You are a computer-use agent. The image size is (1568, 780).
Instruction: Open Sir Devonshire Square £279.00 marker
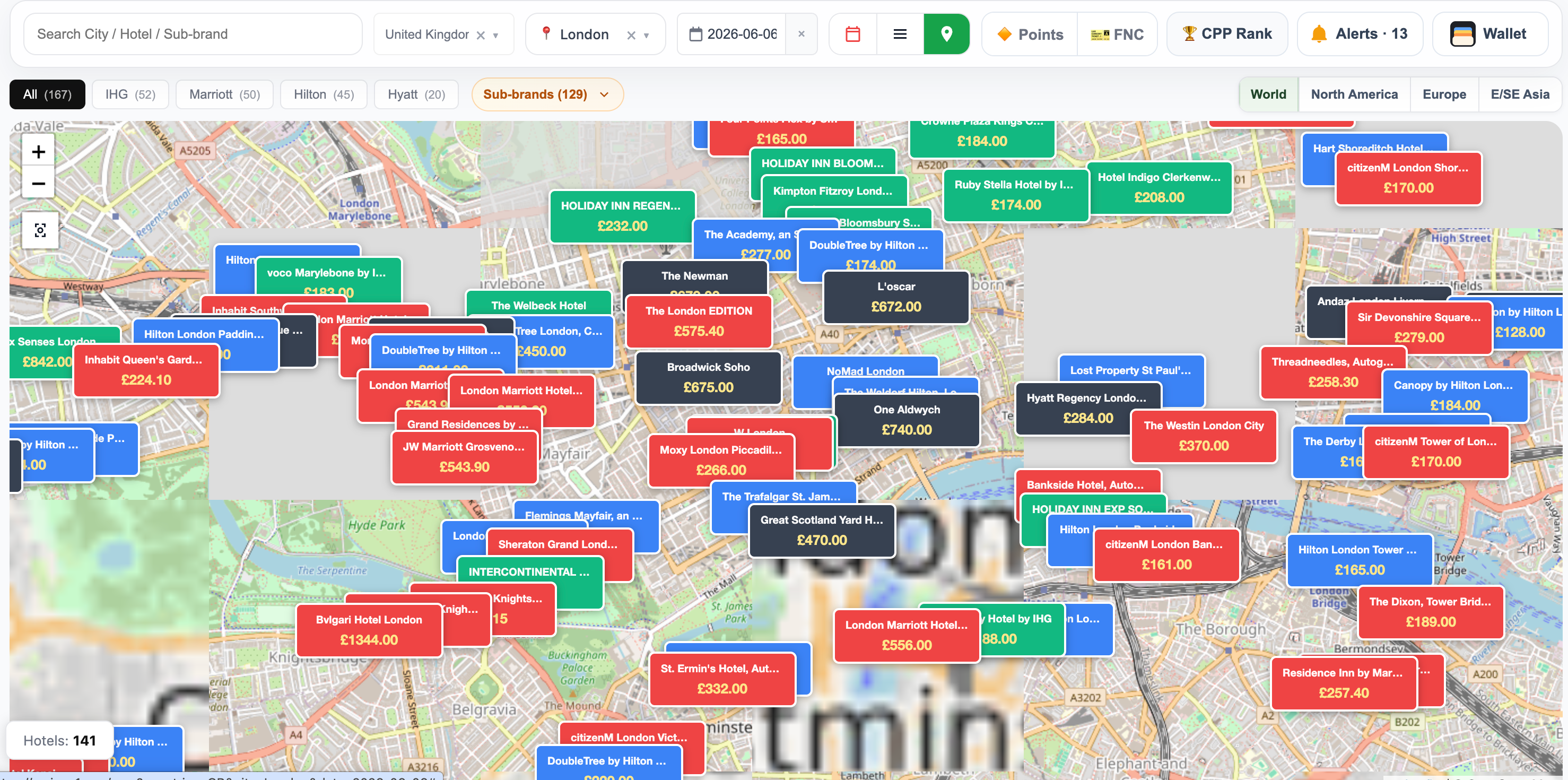[1419, 327]
